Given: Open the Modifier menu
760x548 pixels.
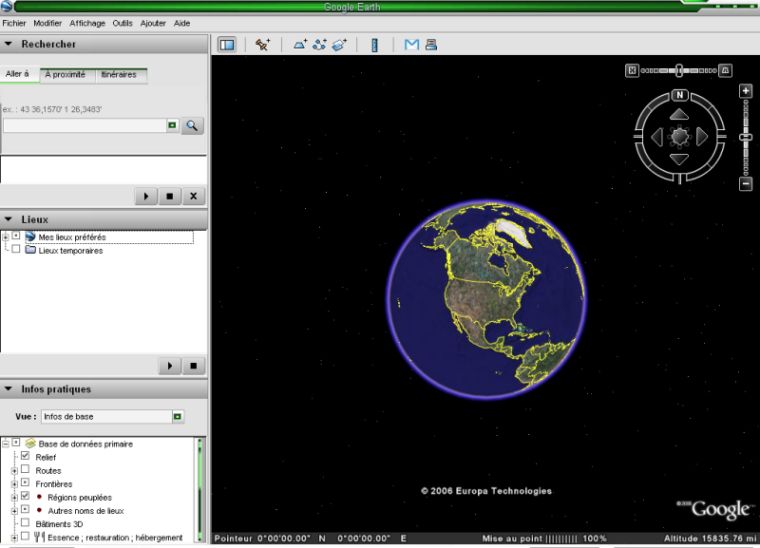Looking at the screenshot, I should pyautogui.click(x=48, y=23).
